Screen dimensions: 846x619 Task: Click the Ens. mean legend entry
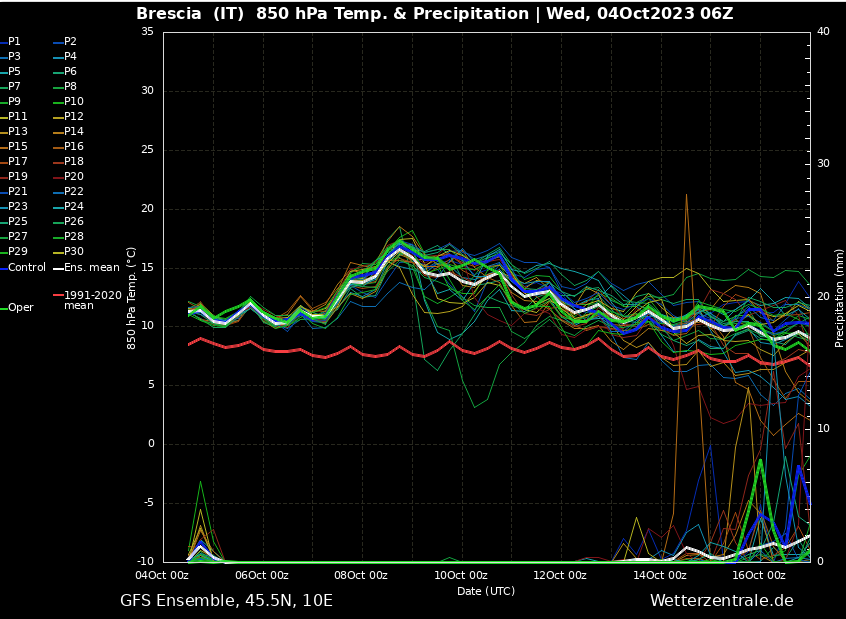click(86, 268)
